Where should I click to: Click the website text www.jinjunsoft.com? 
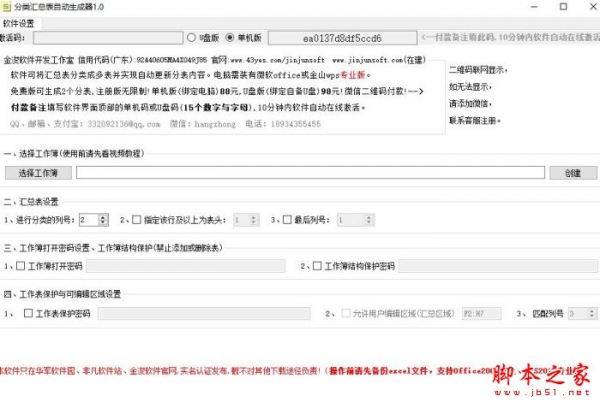point(367,60)
